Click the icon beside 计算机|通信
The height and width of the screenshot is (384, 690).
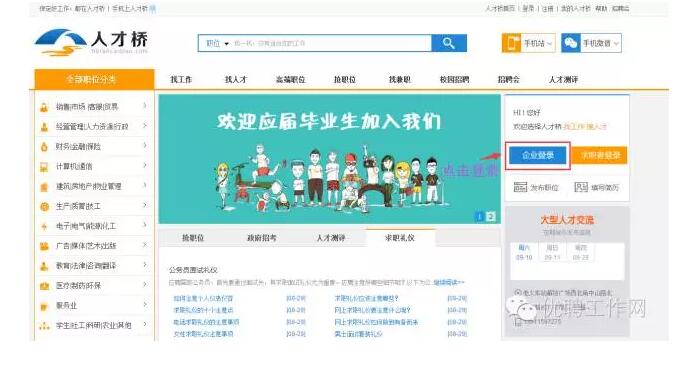[x=44, y=167]
